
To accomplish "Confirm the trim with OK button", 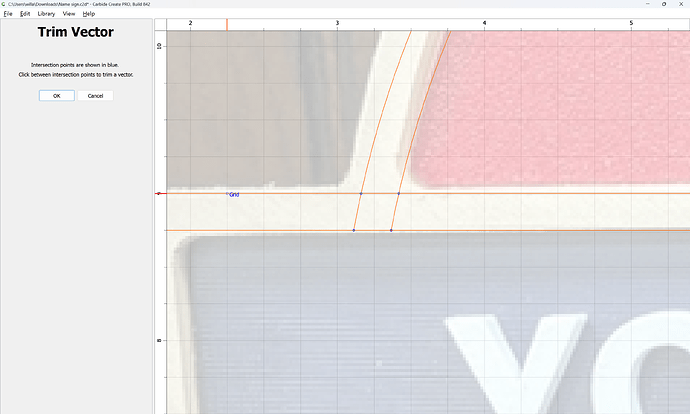I will (x=57, y=96).
